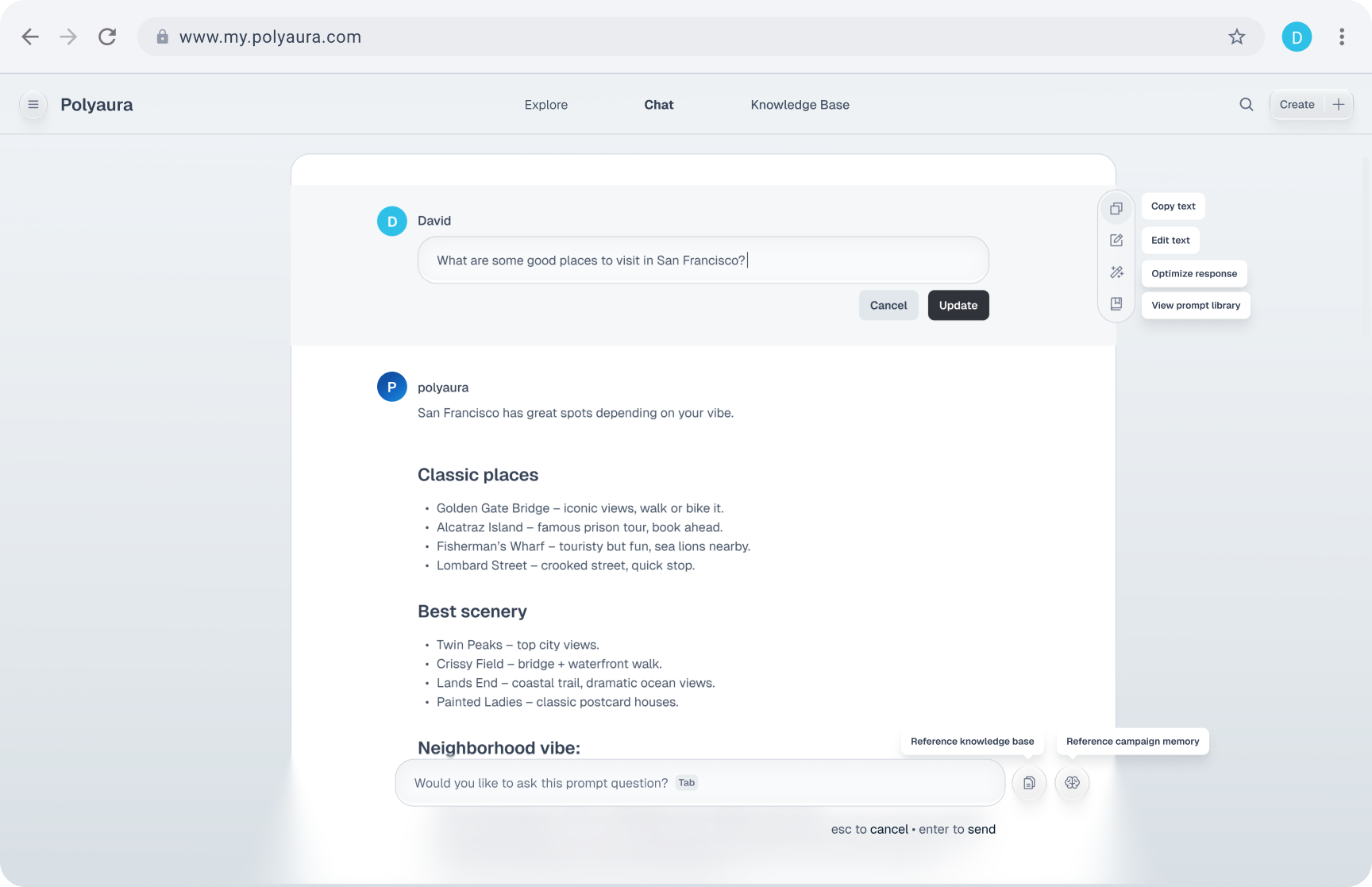The image size is (1372, 887).
Task: Click the enter to send hint
Action: point(957,829)
